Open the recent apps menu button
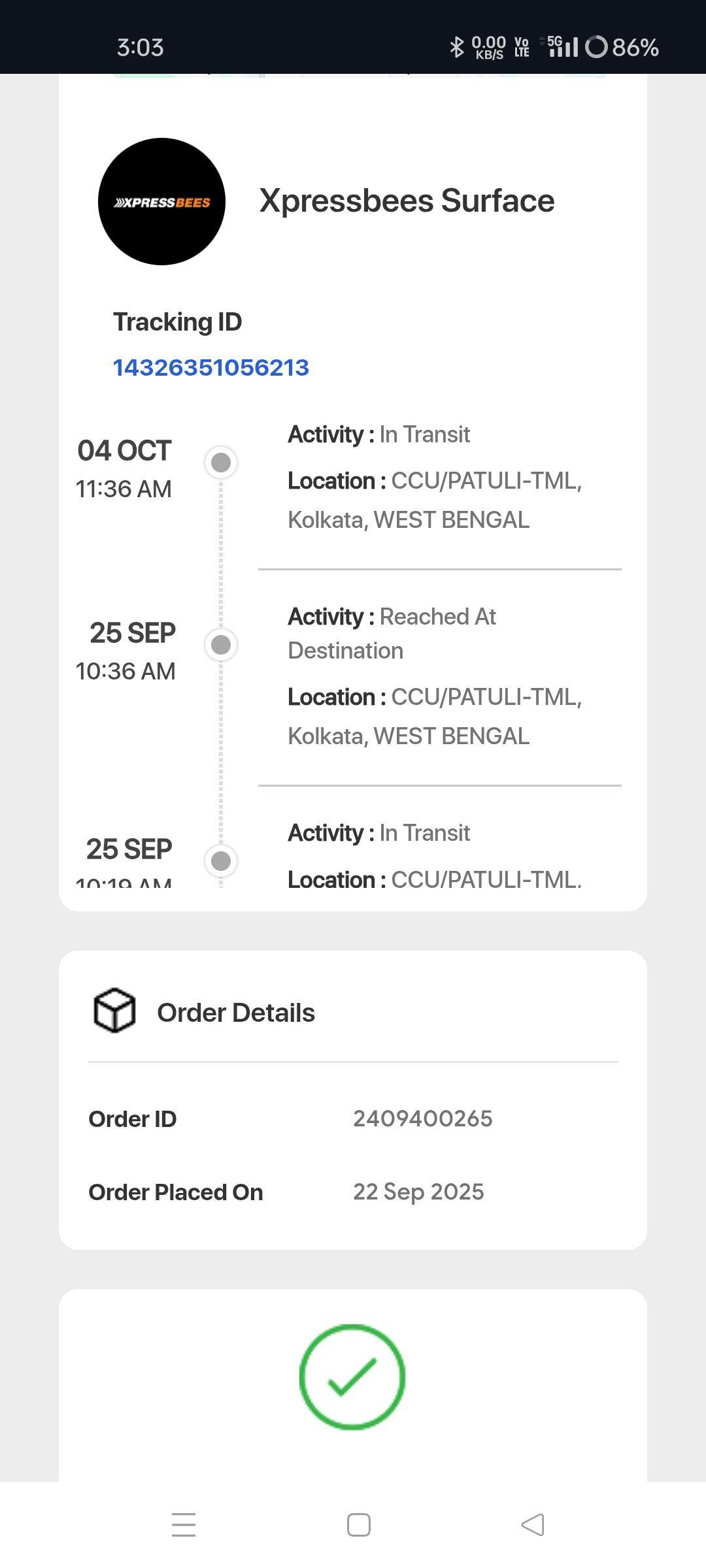706x1568 pixels. click(184, 1525)
